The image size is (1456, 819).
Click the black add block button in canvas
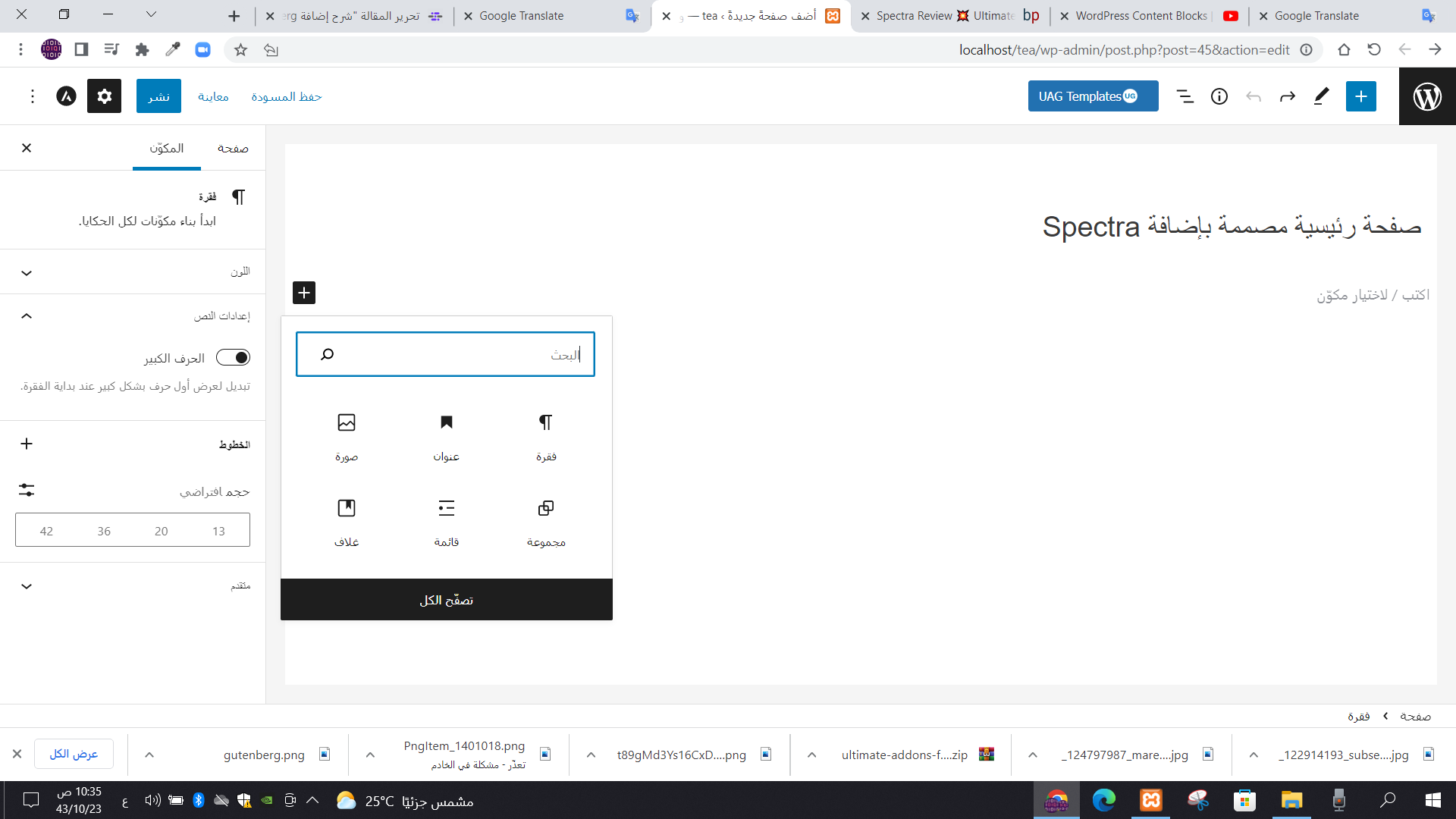304,293
